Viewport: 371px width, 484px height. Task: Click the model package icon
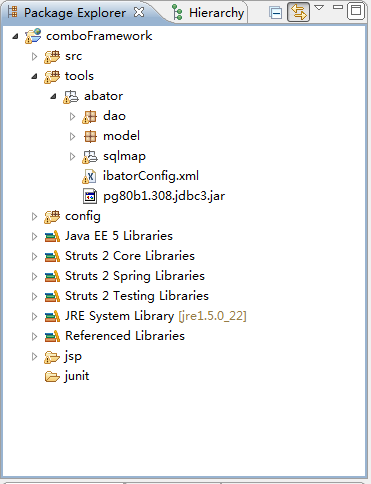90,136
